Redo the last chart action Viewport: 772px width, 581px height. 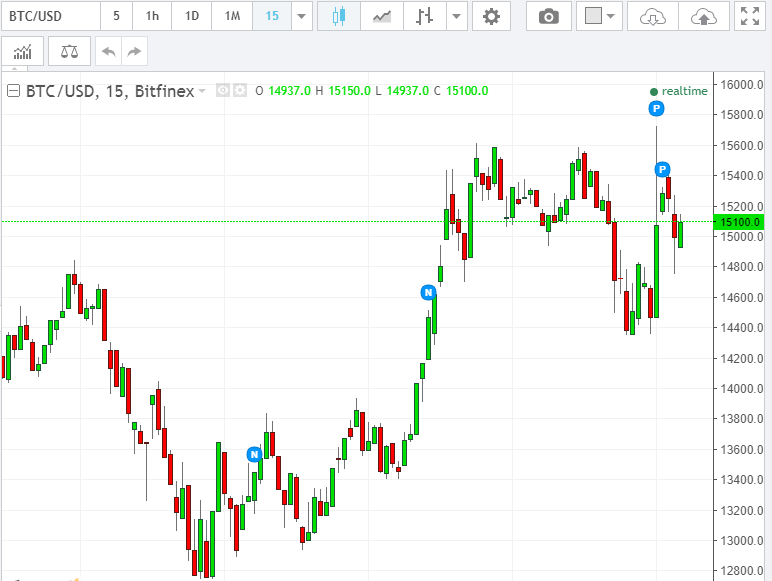[x=134, y=51]
